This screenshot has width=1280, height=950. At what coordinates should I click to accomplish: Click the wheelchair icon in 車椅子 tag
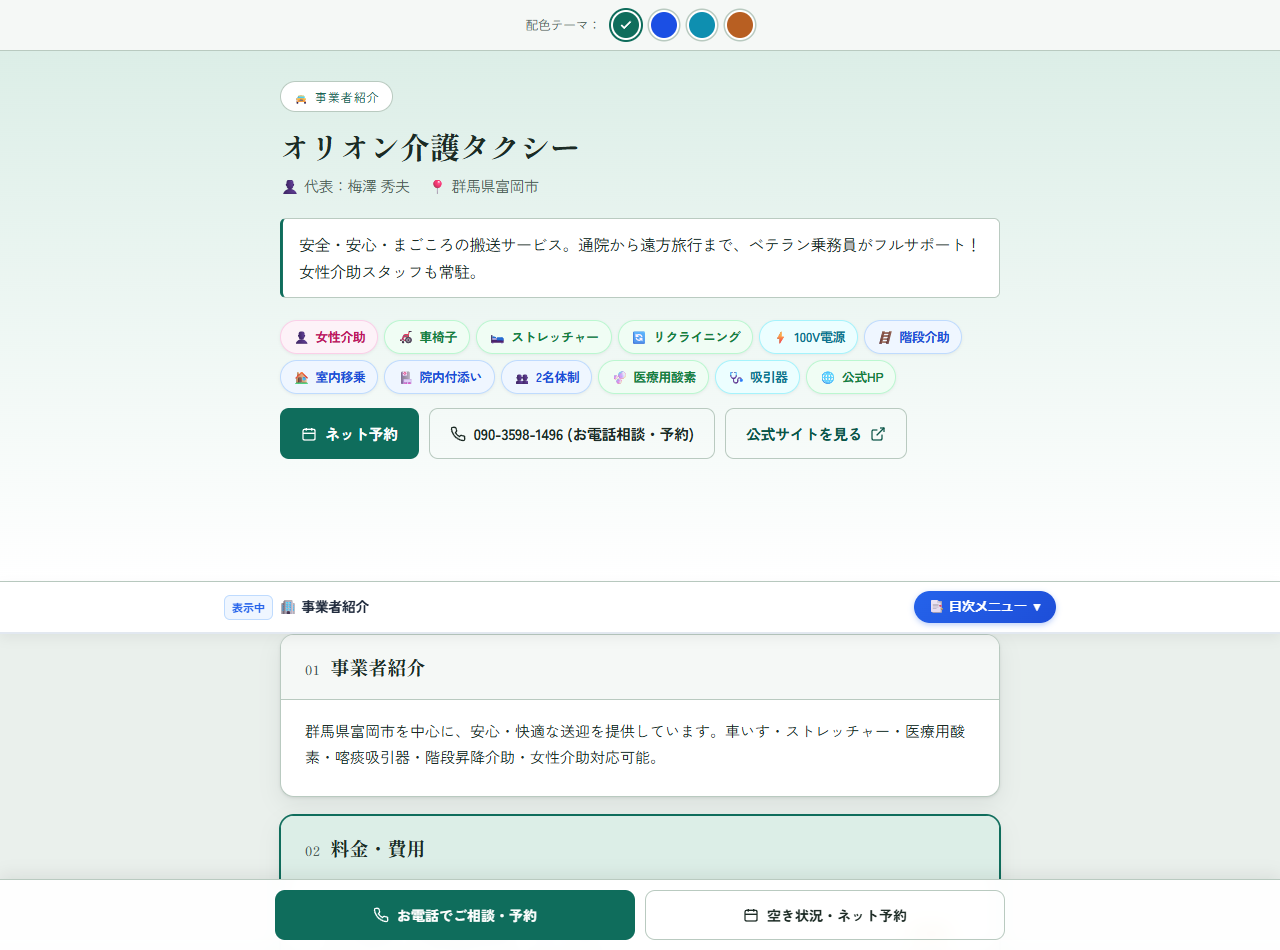point(406,338)
